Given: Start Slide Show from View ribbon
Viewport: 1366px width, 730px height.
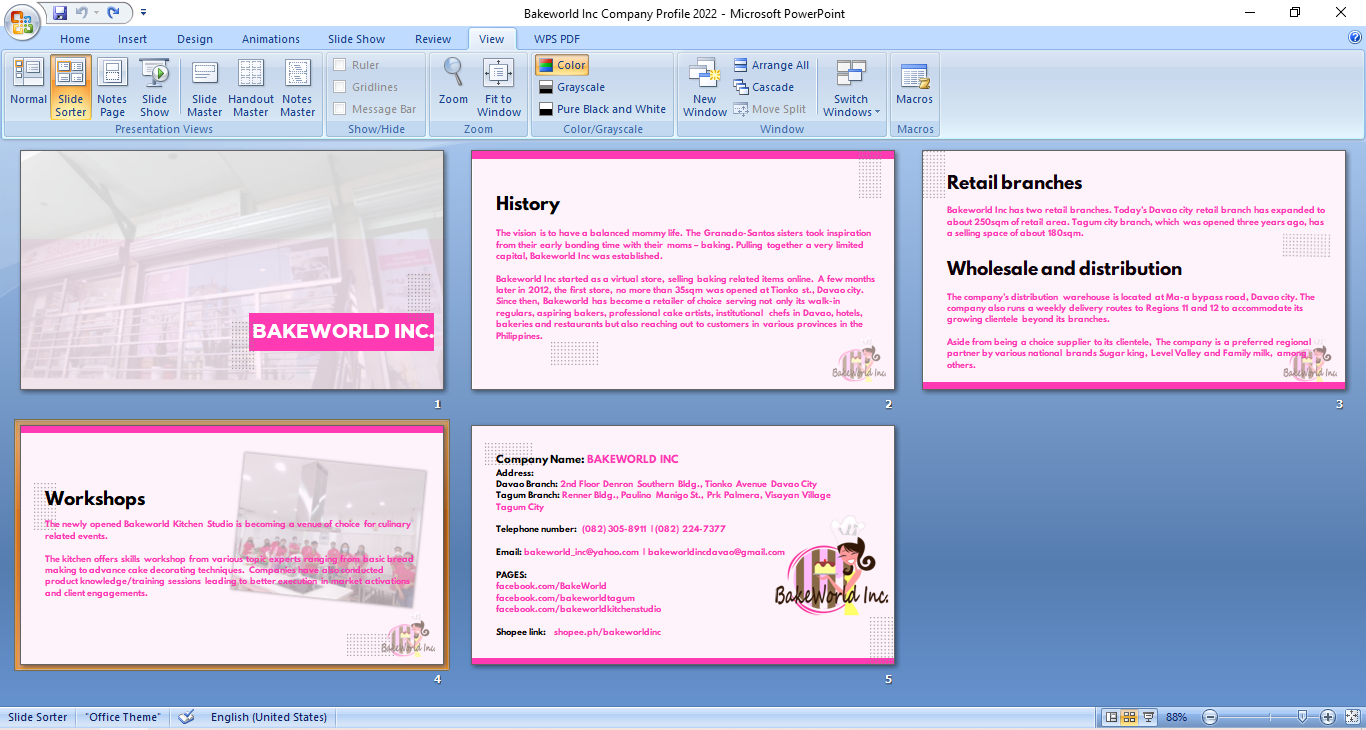Looking at the screenshot, I should 155,87.
